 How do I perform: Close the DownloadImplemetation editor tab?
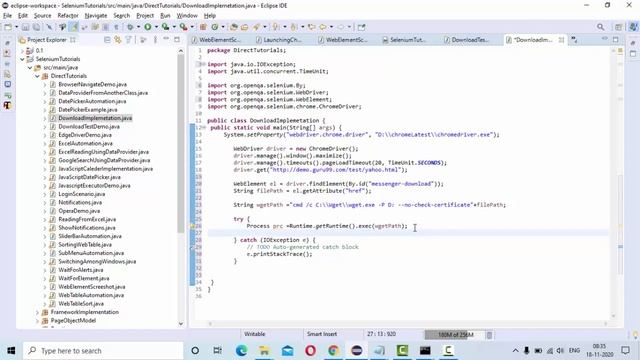click(561, 40)
